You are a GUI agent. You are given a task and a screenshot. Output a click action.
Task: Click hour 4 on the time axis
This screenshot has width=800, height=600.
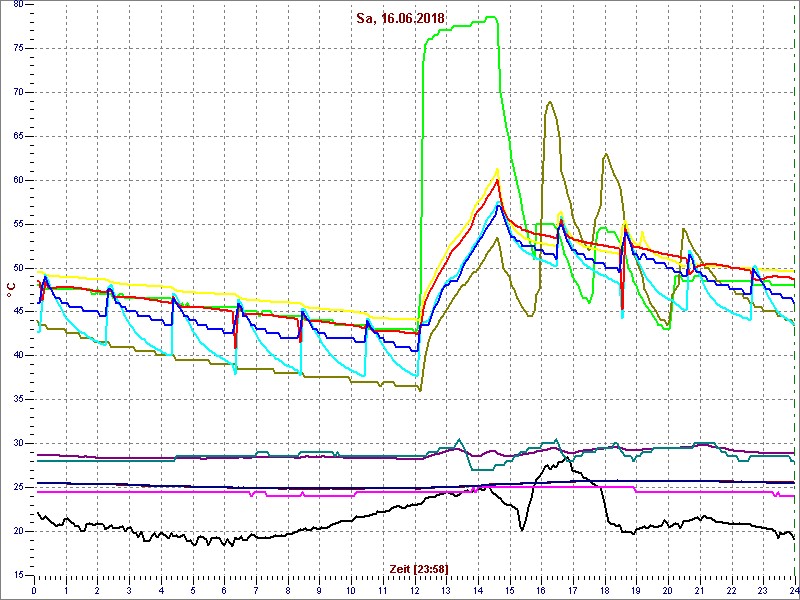click(161, 590)
